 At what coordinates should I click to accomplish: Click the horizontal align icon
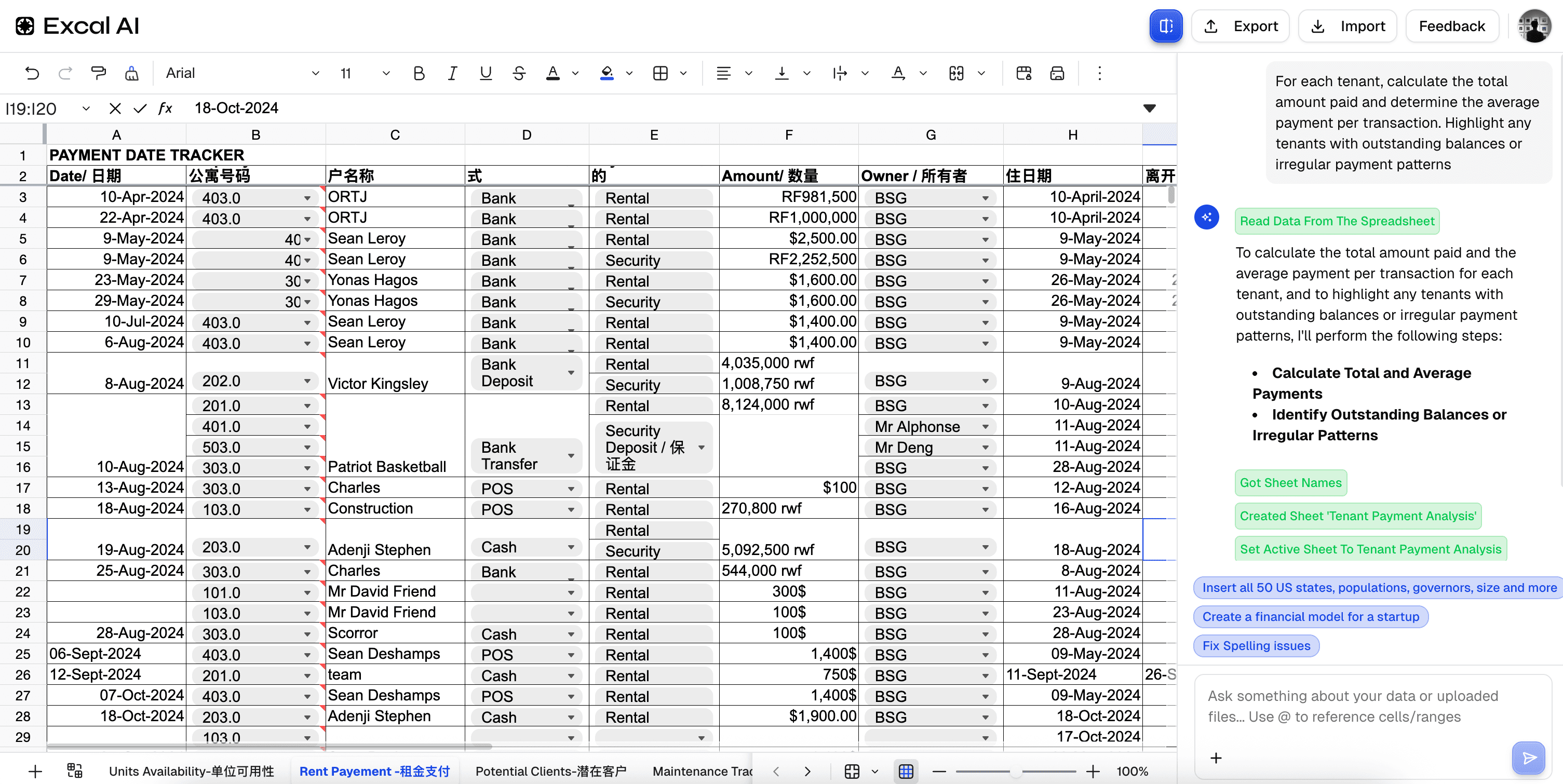pos(723,73)
